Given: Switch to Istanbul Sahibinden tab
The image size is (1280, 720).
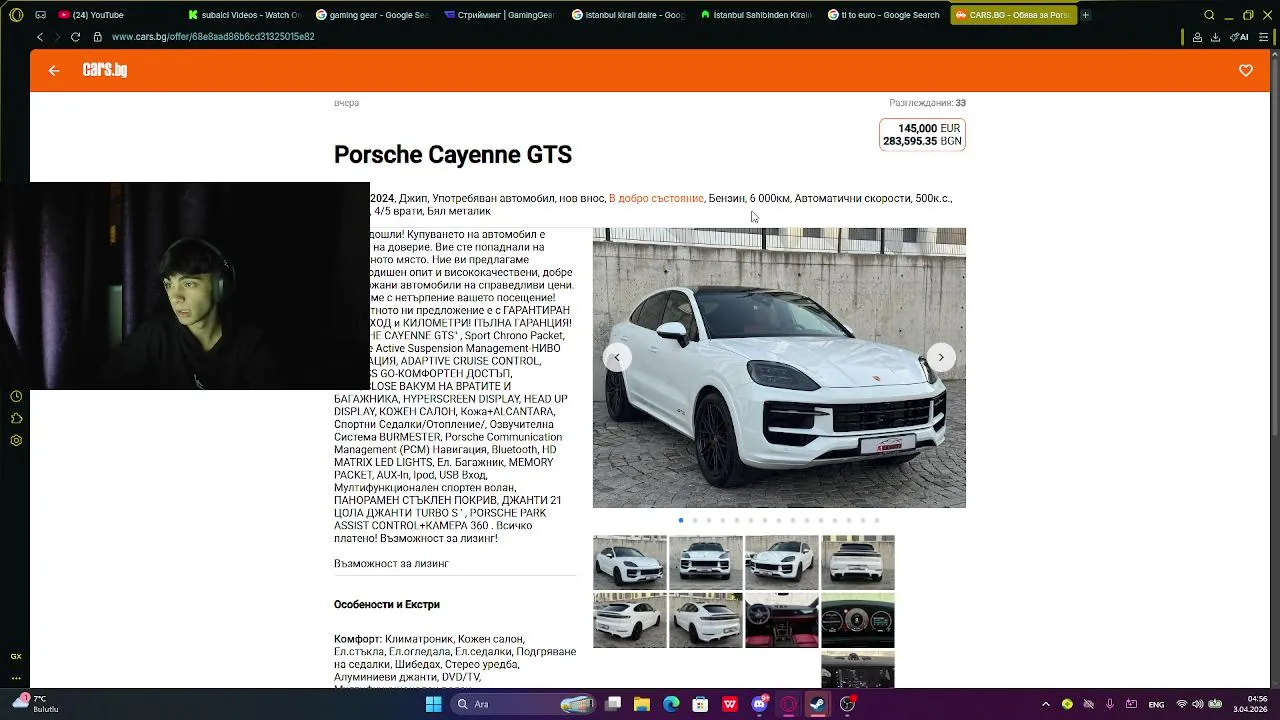Looking at the screenshot, I should [756, 15].
